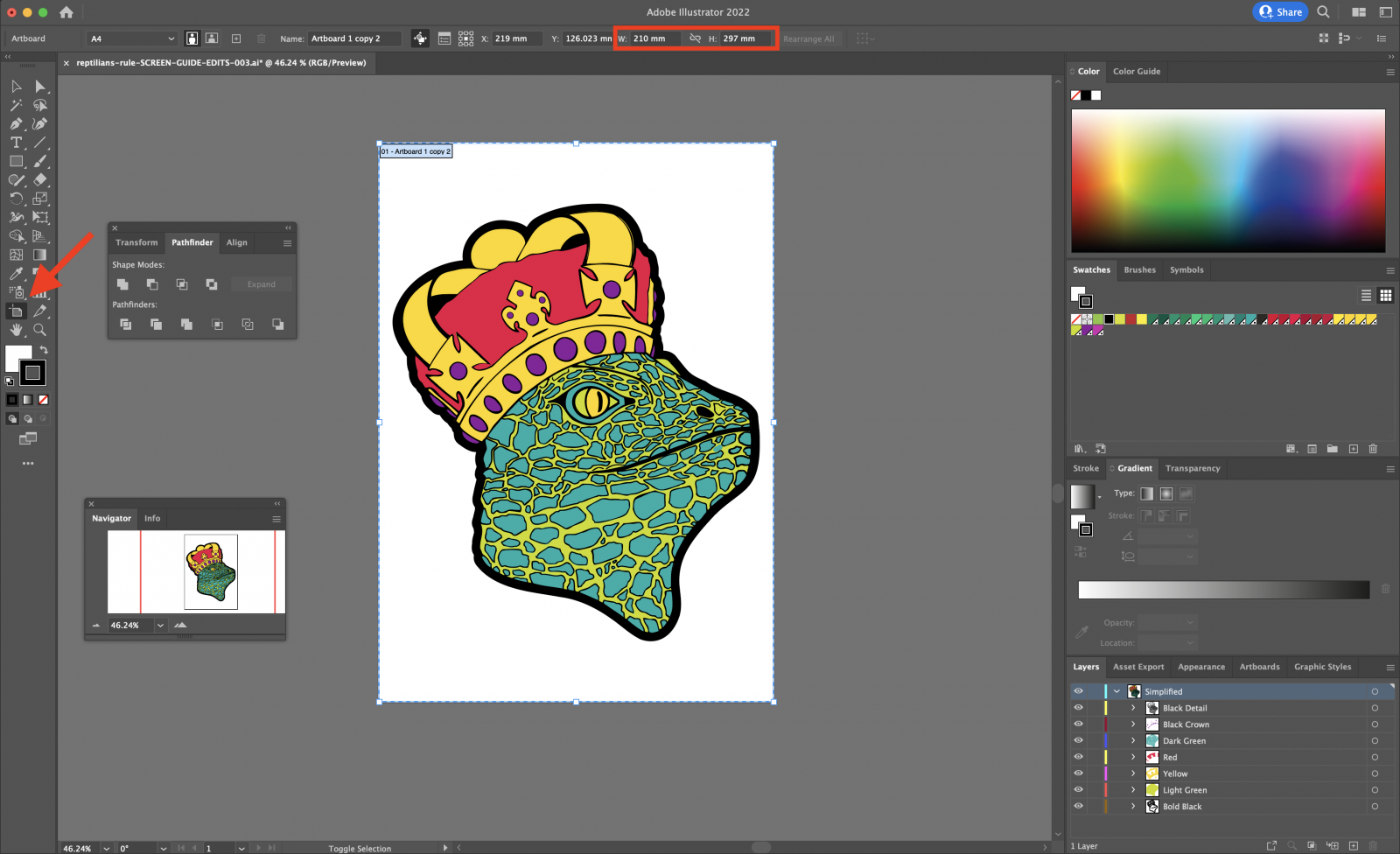
Task: Open the artboard preset dropdown showing A4
Action: tap(130, 38)
